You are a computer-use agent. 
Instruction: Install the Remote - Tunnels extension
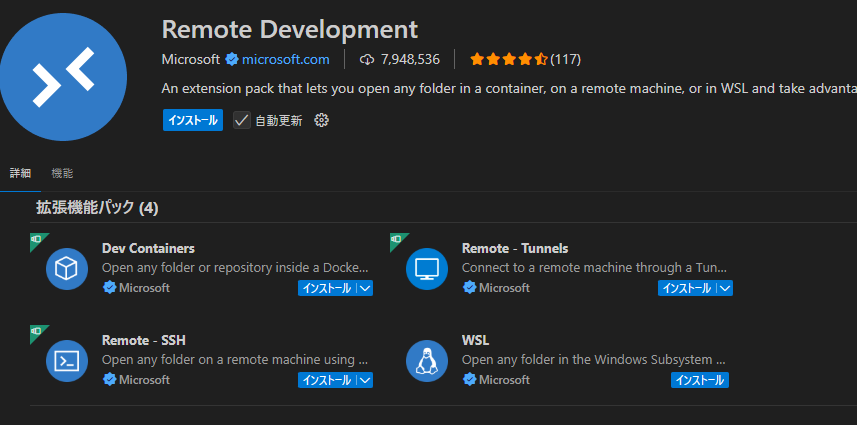point(687,288)
